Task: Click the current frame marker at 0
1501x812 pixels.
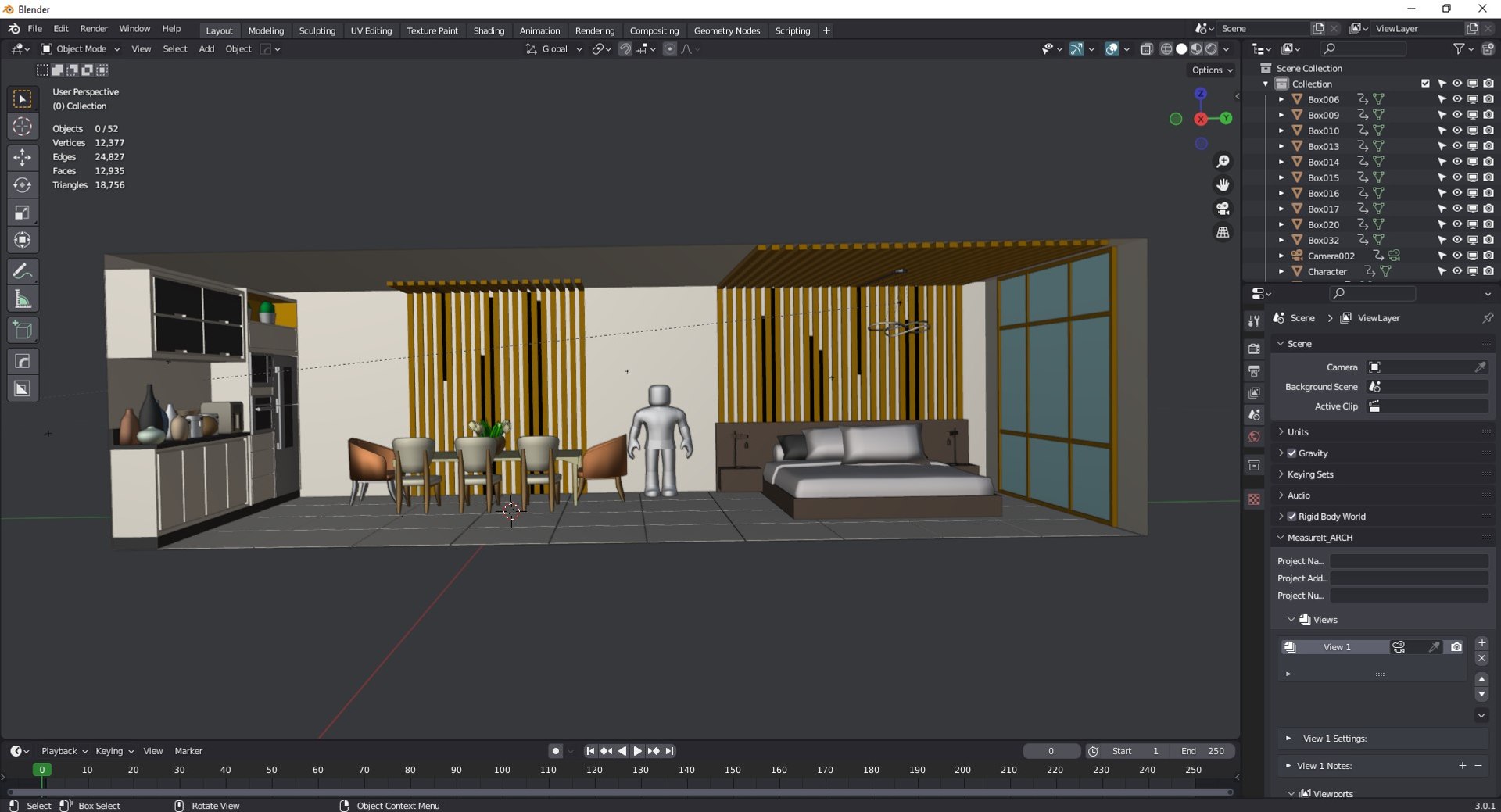Action: pos(42,770)
